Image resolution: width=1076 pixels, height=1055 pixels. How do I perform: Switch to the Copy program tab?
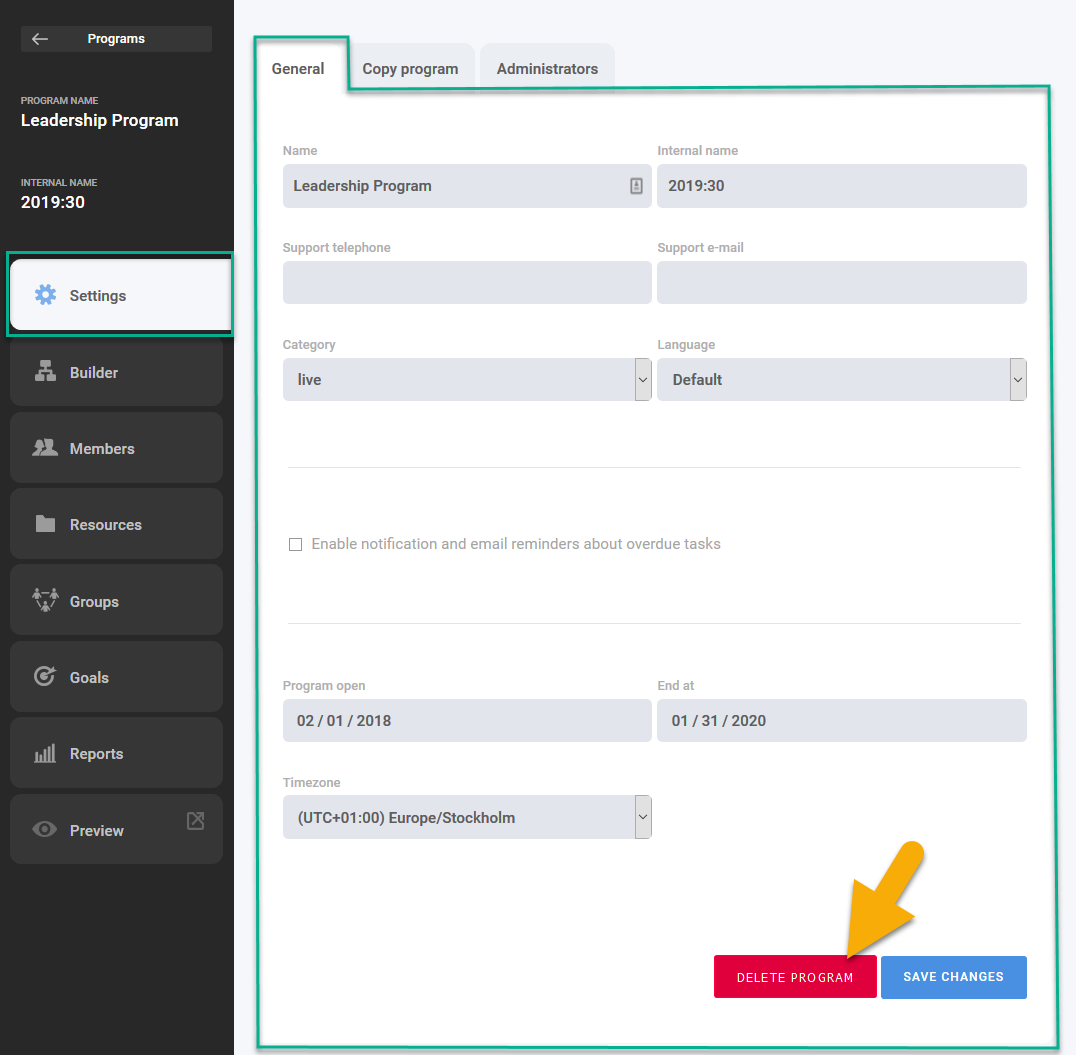(x=410, y=69)
